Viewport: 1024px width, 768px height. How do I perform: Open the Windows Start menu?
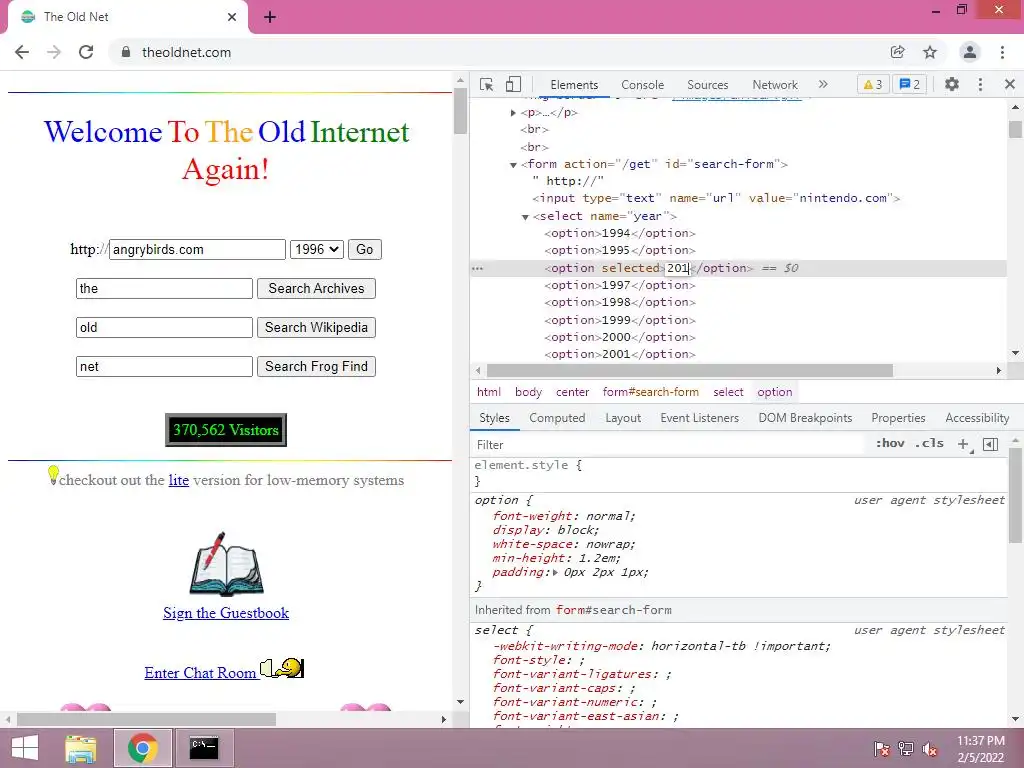click(x=25, y=748)
